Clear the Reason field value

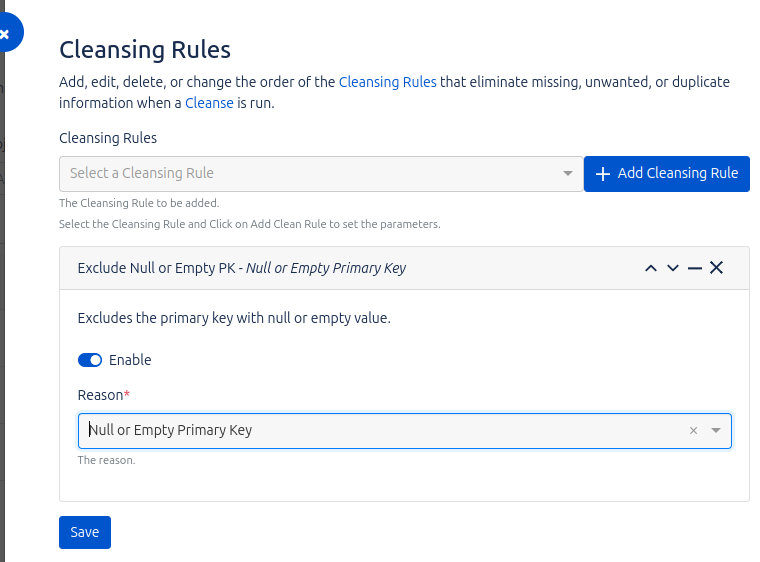tap(693, 431)
